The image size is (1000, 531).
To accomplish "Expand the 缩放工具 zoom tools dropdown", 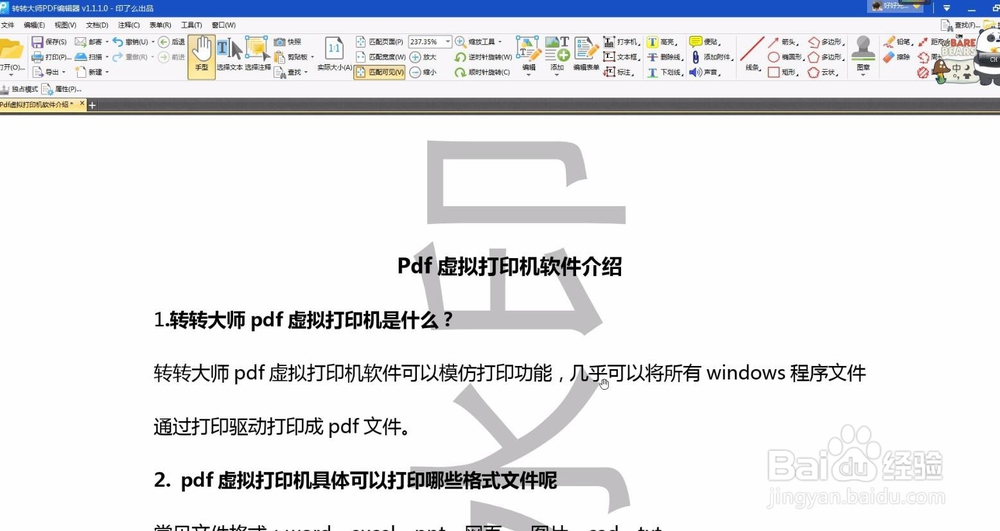I will [501, 41].
